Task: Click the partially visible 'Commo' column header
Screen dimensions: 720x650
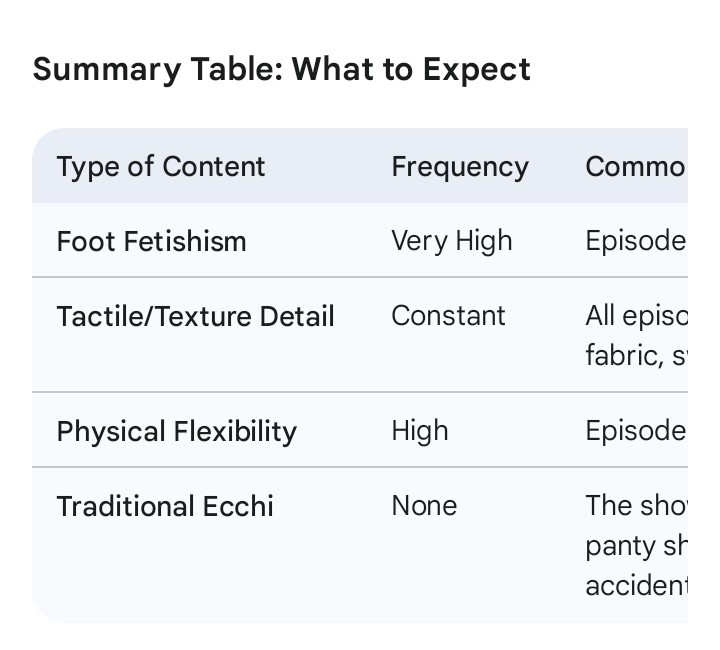Action: point(636,166)
